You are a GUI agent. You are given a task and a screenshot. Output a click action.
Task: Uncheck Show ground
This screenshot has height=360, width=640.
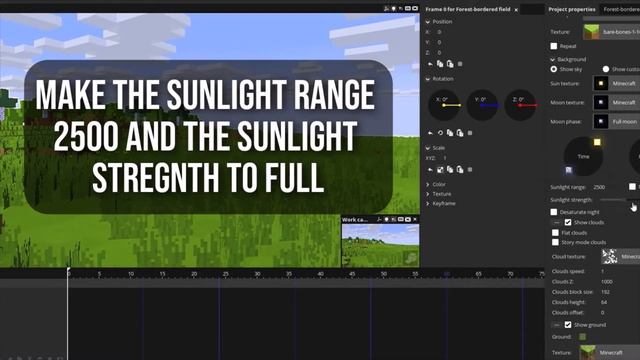568,325
